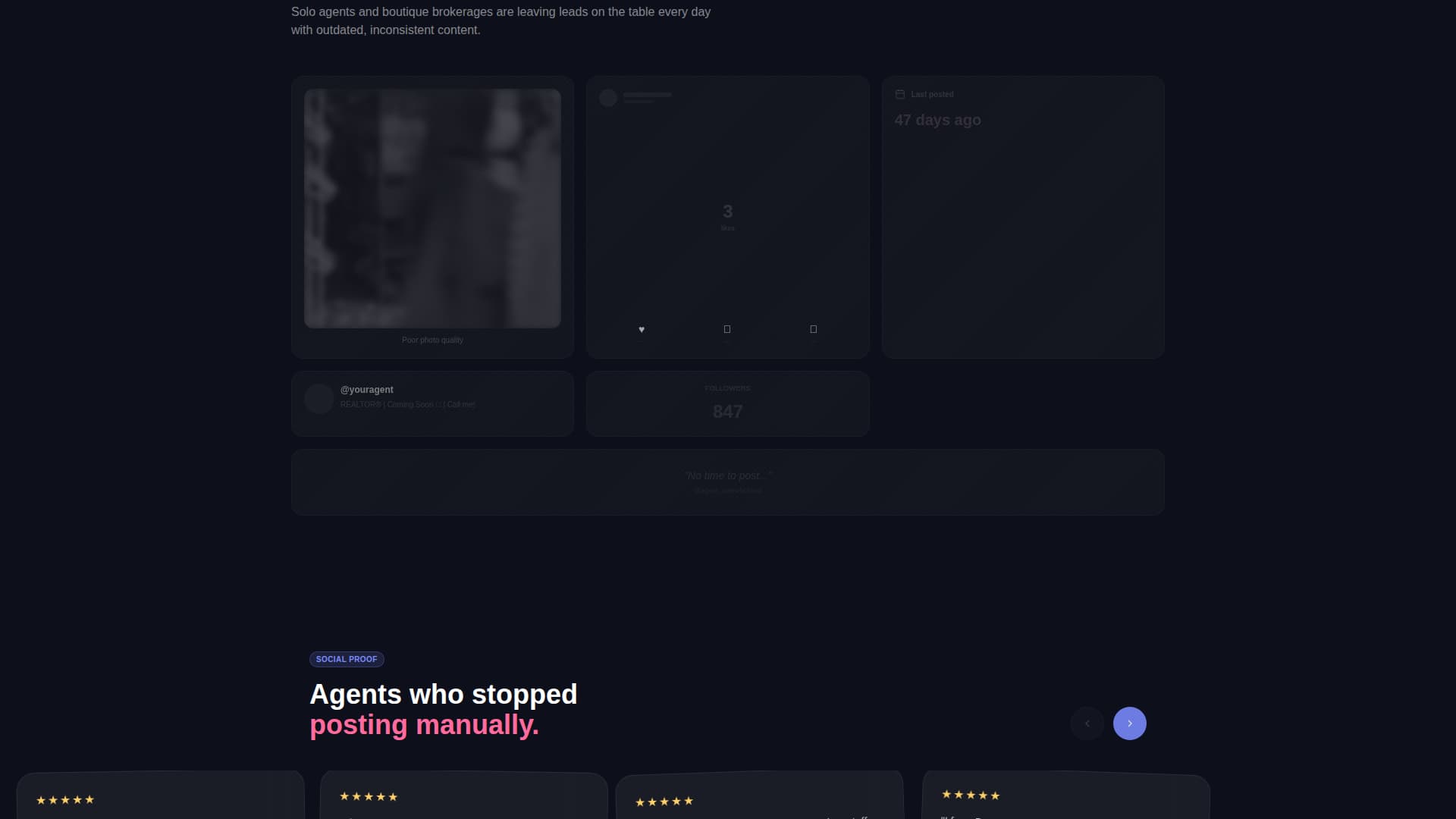The height and width of the screenshot is (819, 1456).
Task: Click the calendar icon next to Last posted
Action: coord(900,94)
